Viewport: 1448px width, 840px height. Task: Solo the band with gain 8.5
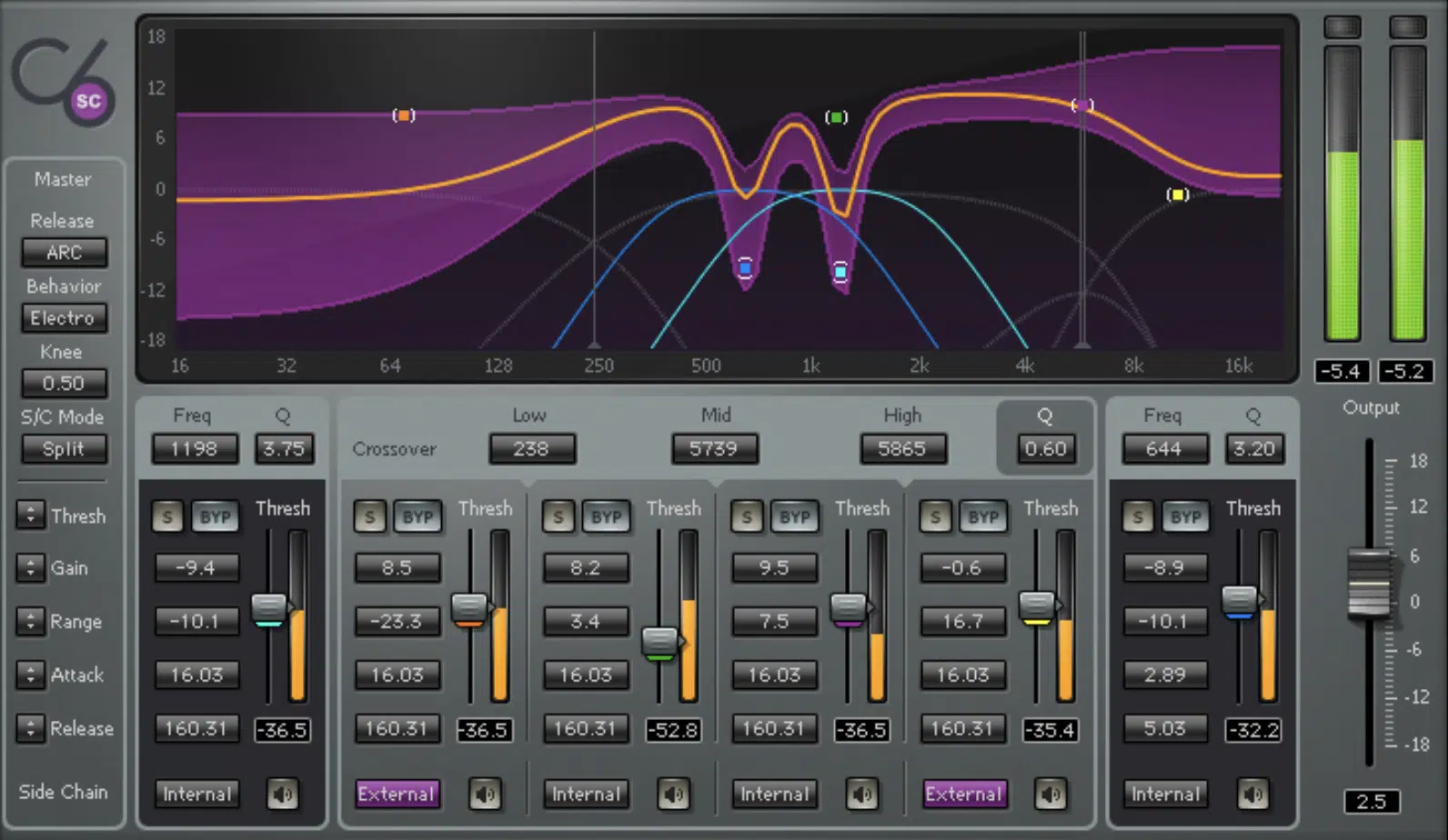(369, 517)
